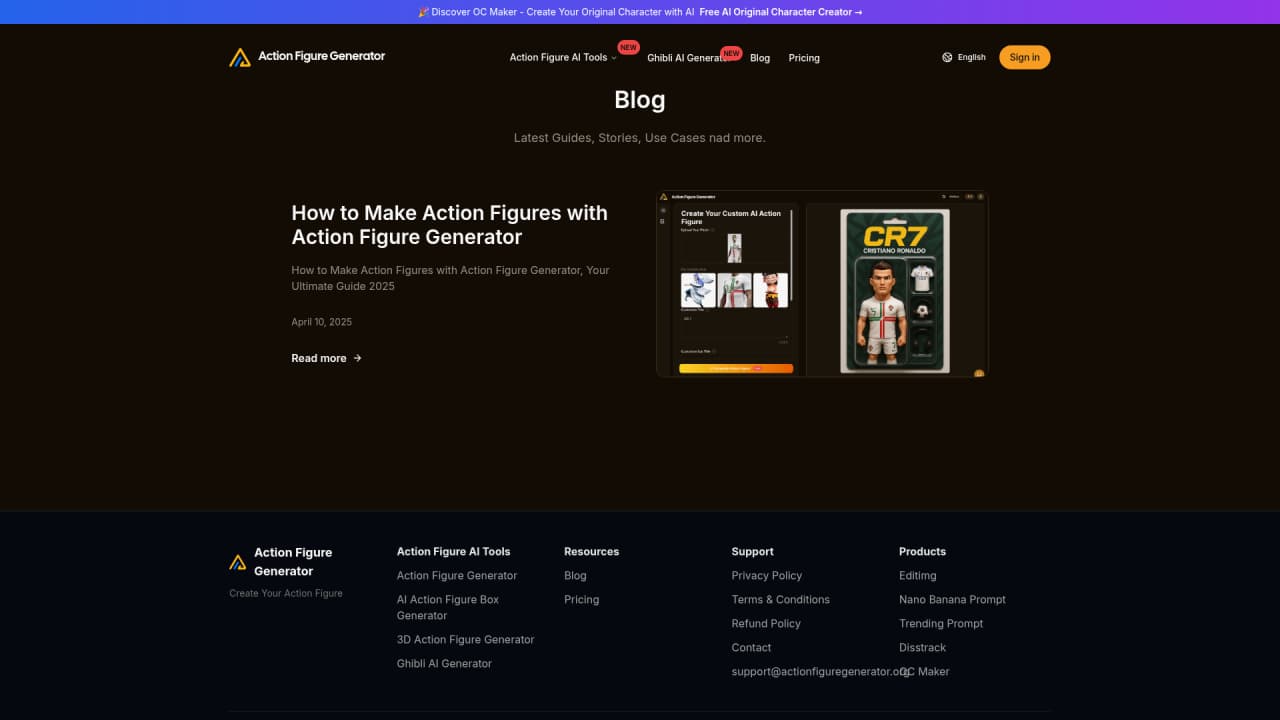Open Trending Prompt footer link
Image resolution: width=1280 pixels, height=720 pixels.
(x=941, y=624)
